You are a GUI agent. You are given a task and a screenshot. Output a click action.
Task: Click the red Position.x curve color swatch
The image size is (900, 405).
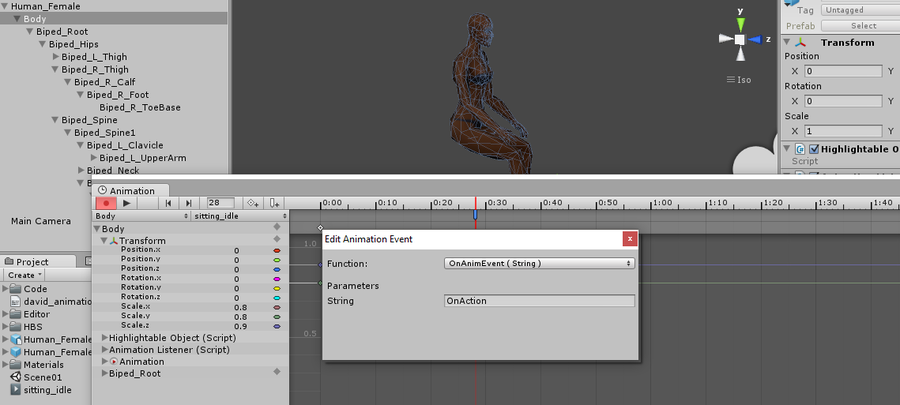point(276,250)
